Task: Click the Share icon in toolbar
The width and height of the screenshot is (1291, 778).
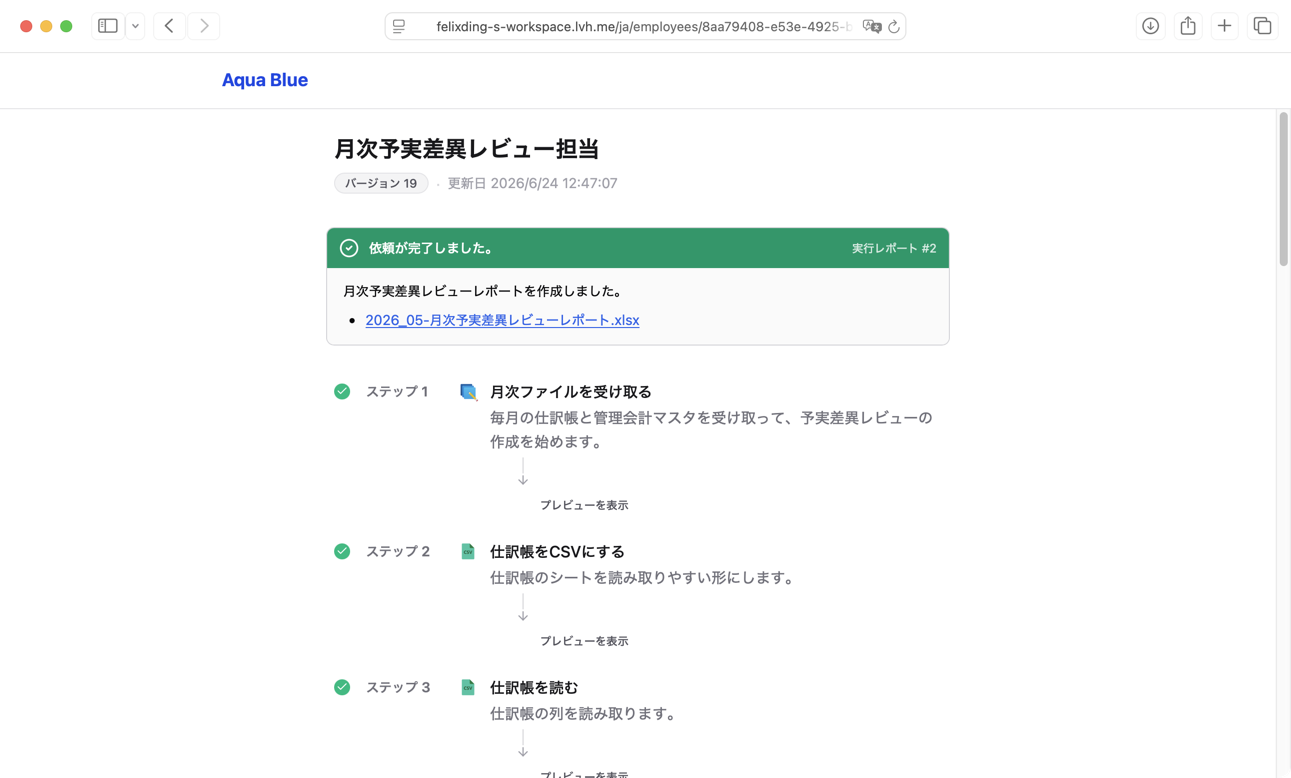Action: 1188,26
